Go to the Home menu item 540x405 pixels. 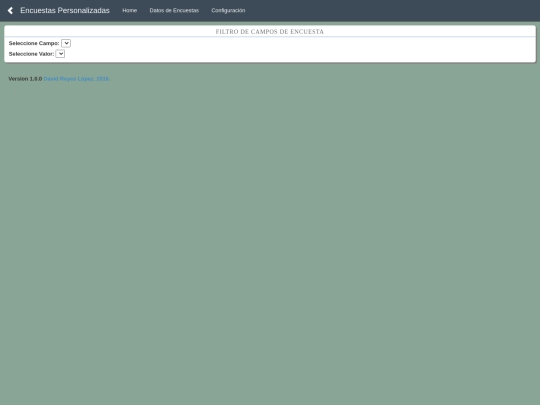[129, 11]
